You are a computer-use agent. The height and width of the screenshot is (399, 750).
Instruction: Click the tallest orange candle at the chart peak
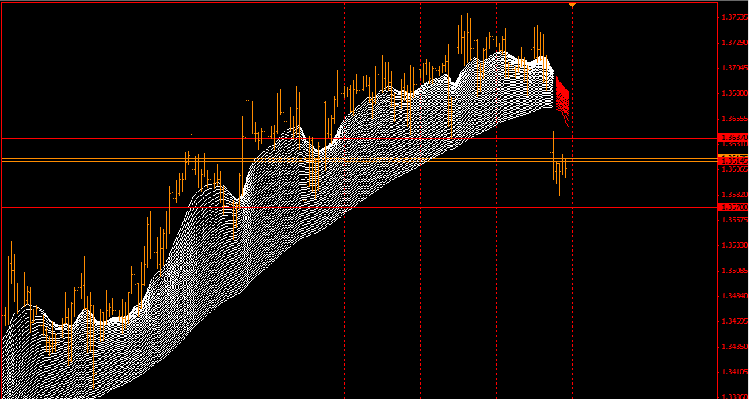tap(467, 38)
